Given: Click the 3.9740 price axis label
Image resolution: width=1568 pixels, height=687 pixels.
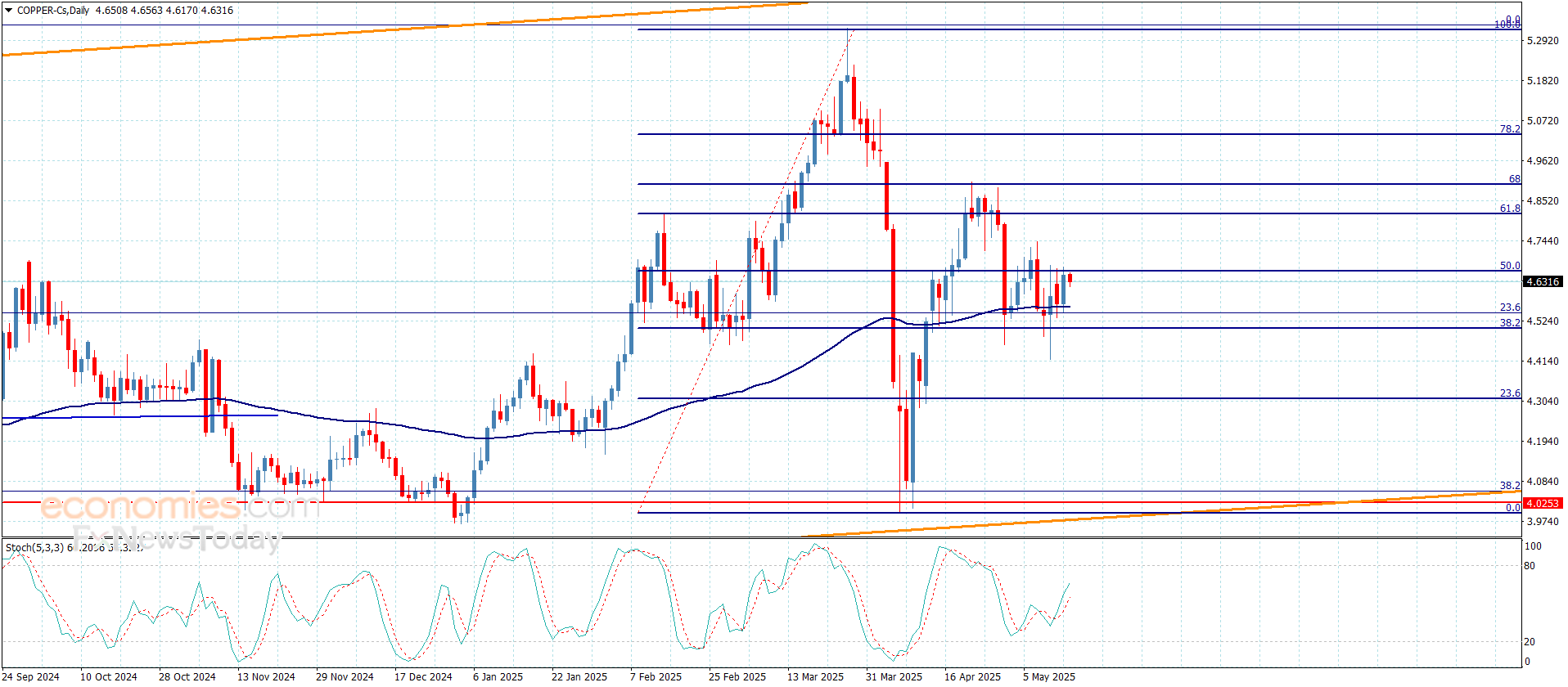Looking at the screenshot, I should (1543, 522).
